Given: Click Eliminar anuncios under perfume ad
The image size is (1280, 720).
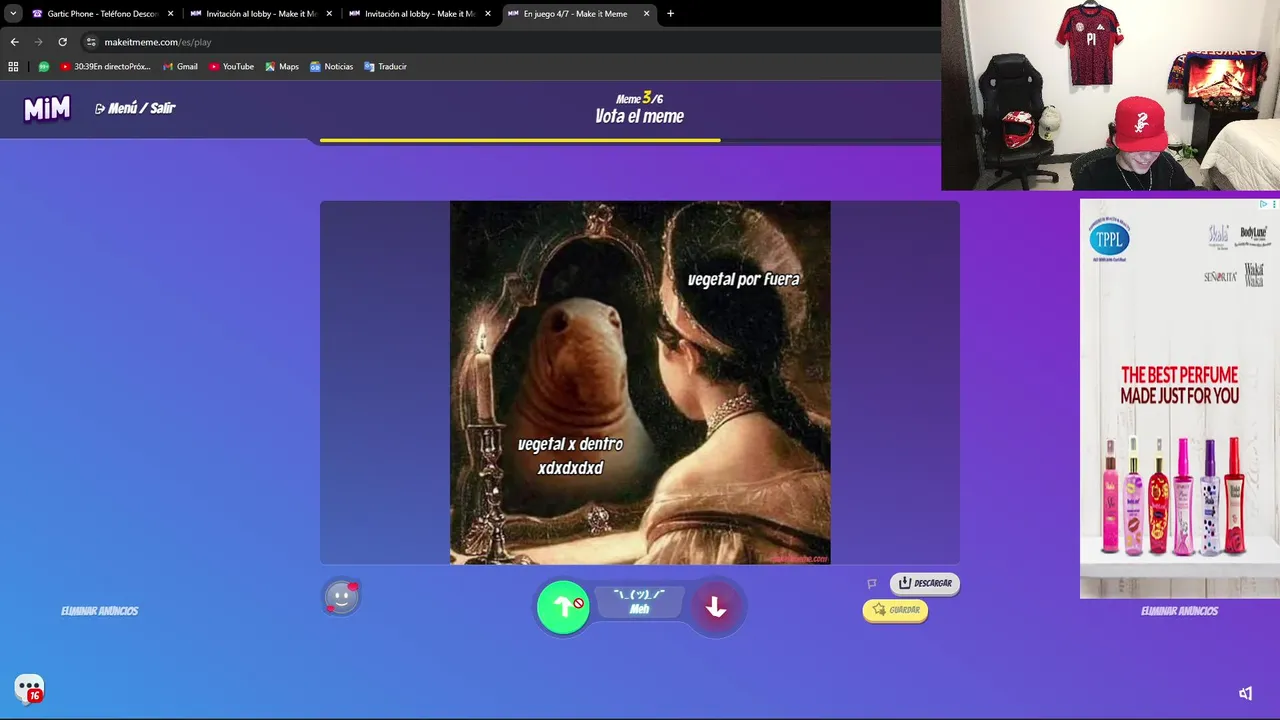Looking at the screenshot, I should click(1179, 611).
